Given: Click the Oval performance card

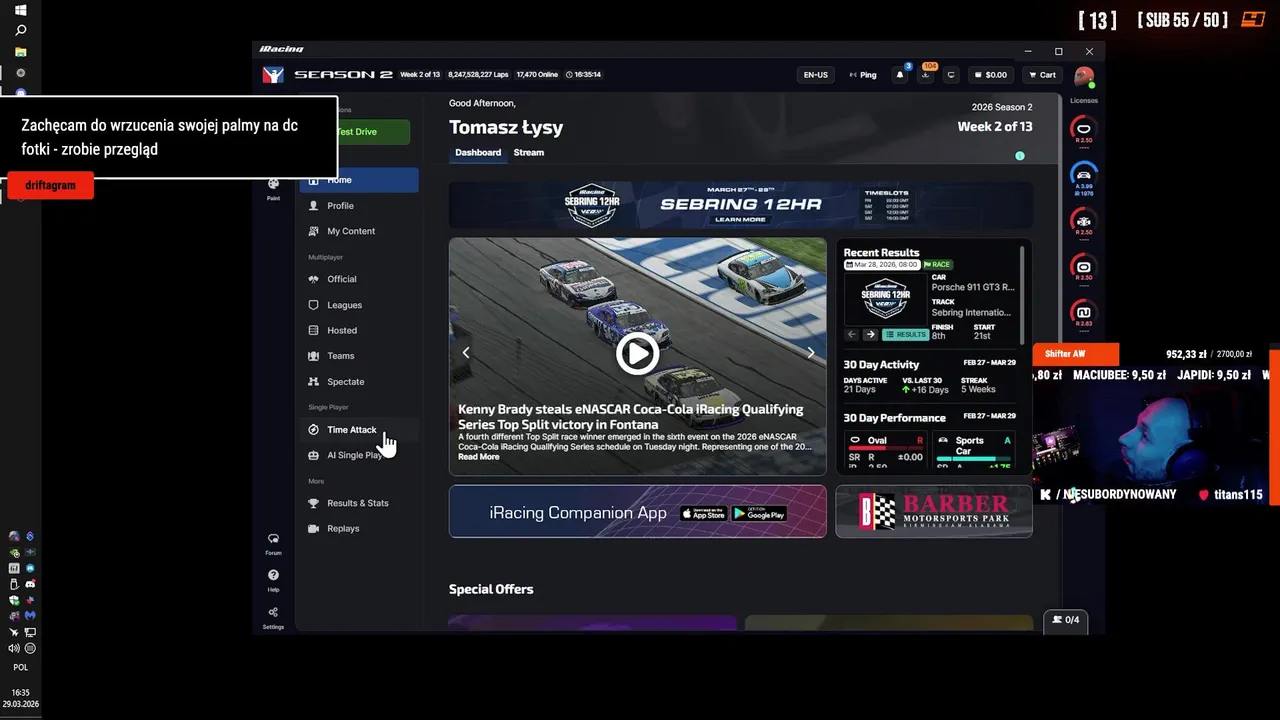Looking at the screenshot, I should pyautogui.click(x=886, y=450).
